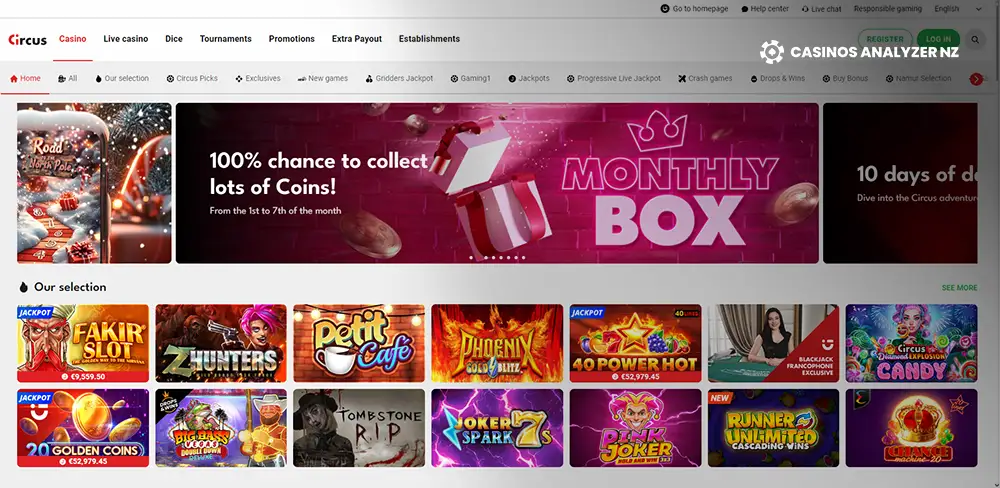Launch the Circus Diamond Explosion Candy game
Image resolution: width=1000 pixels, height=488 pixels.
tap(911, 343)
